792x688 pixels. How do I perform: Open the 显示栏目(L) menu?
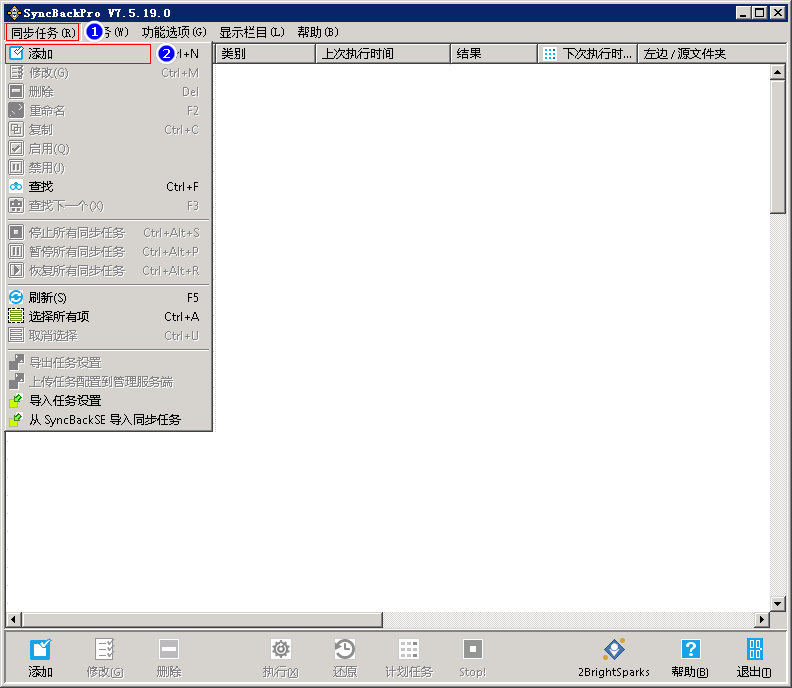coord(252,32)
